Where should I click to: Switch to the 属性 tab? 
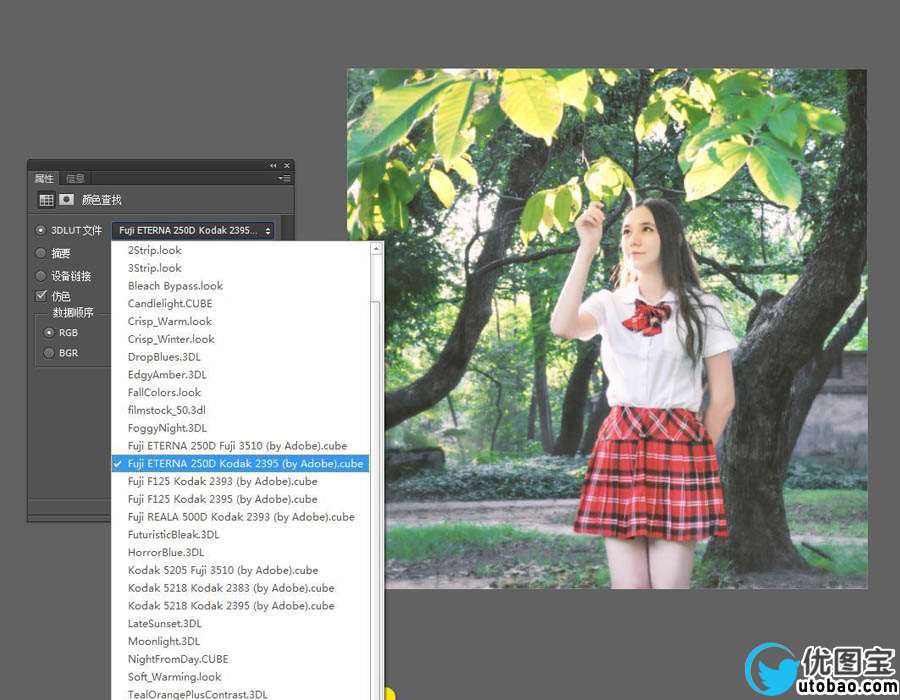click(x=44, y=178)
